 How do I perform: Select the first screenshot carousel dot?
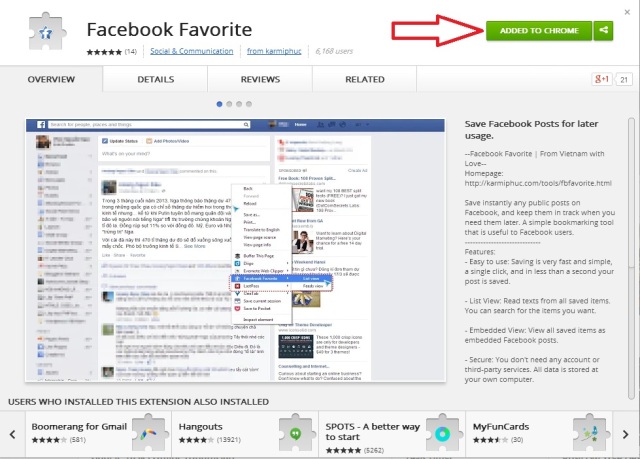(219, 104)
